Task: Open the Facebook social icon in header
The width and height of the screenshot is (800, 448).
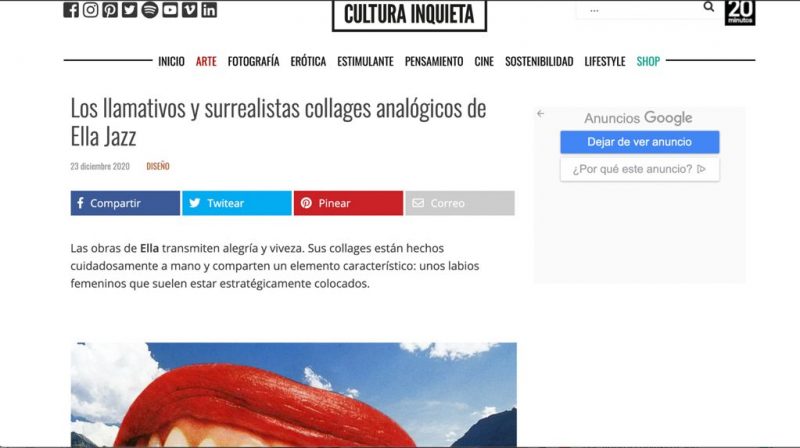Action: click(71, 10)
